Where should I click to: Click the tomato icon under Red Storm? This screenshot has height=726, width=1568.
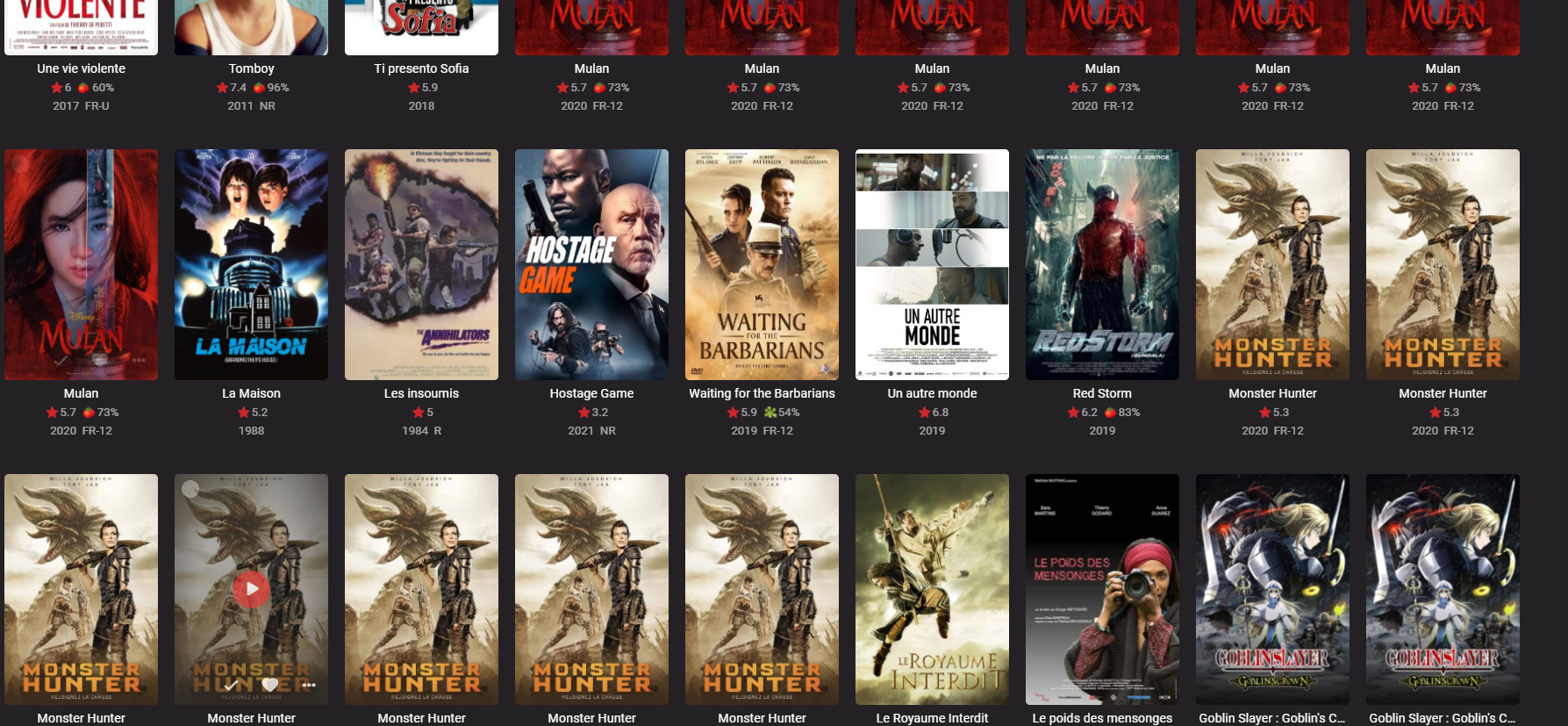(1110, 413)
